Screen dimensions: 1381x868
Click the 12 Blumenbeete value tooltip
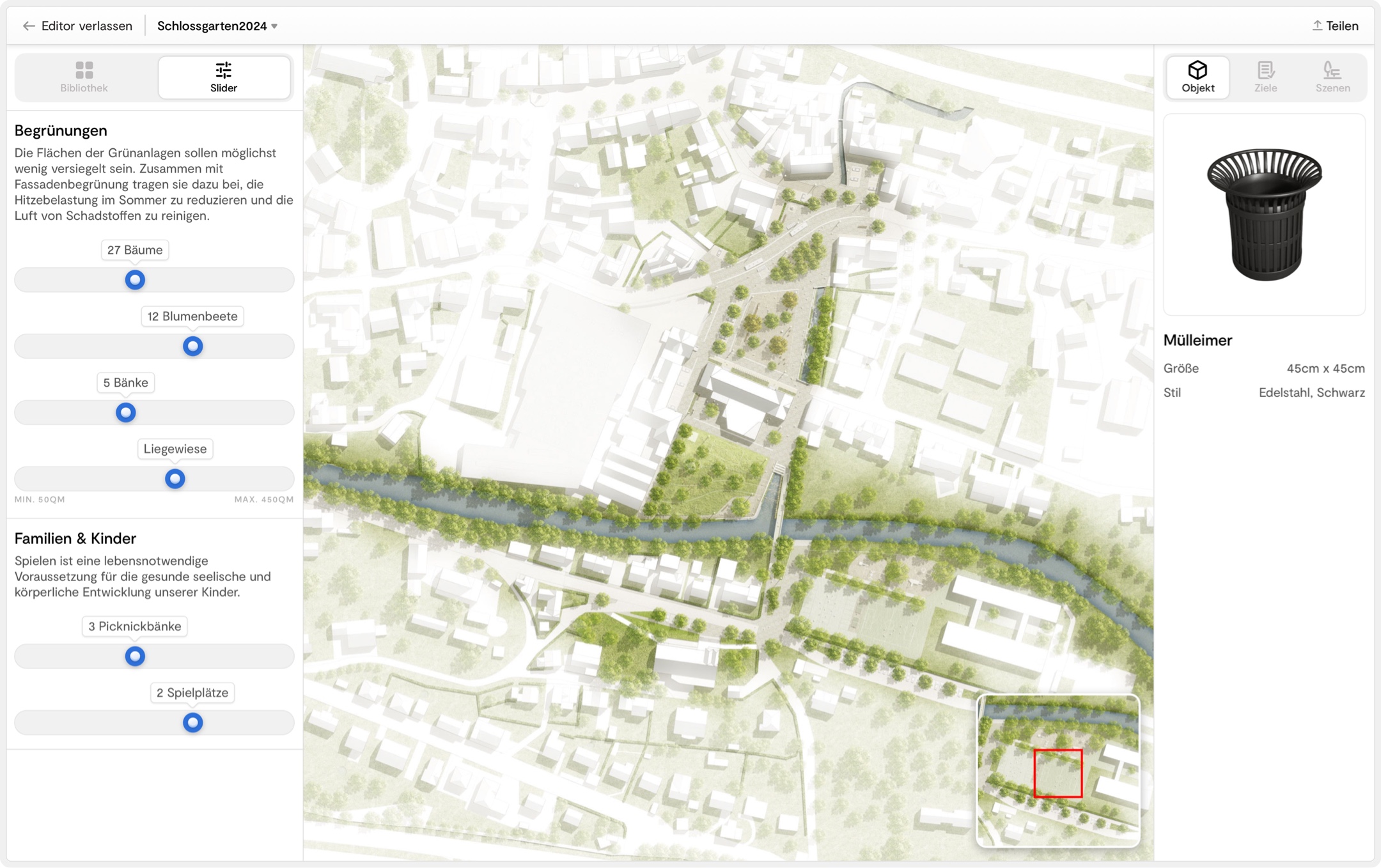[192, 316]
